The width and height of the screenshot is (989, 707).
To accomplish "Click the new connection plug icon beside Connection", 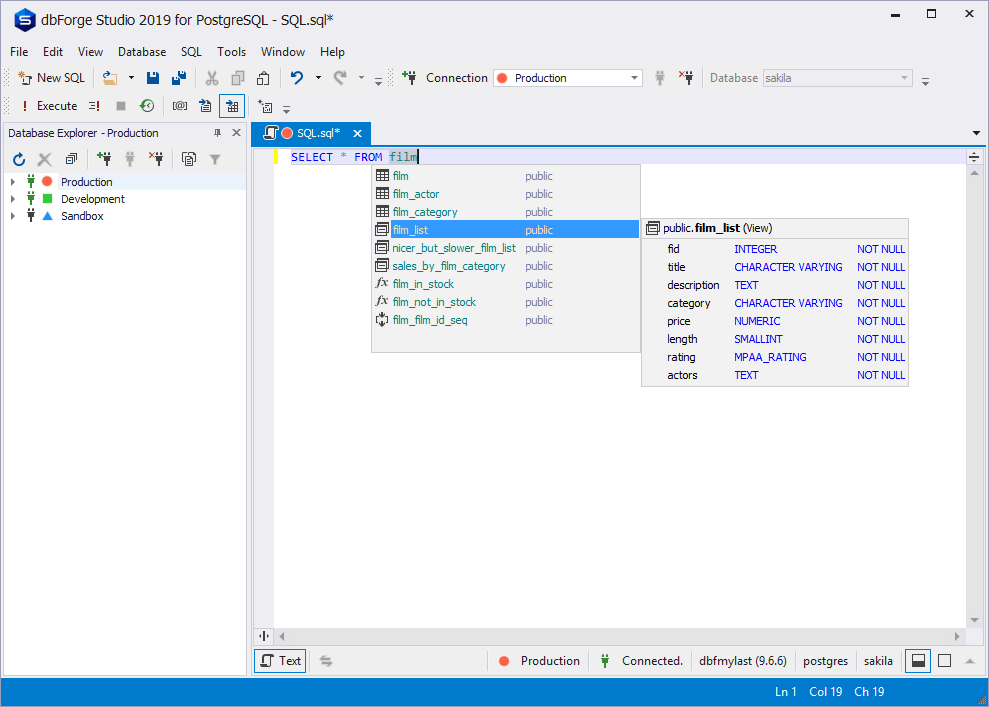I will [409, 78].
